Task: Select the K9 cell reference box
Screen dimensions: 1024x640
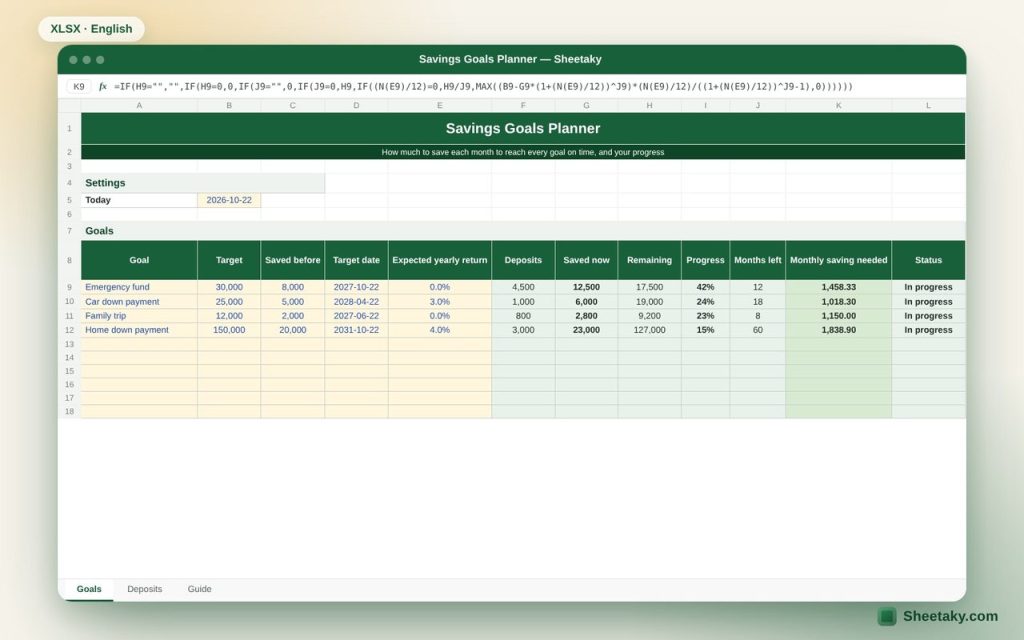Action: (x=79, y=86)
